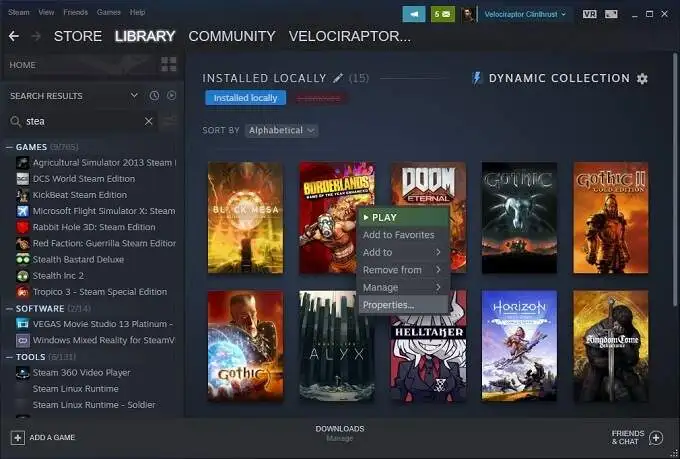Go to the COMMUNITY tab
This screenshot has height=459, width=680.
coord(232,36)
